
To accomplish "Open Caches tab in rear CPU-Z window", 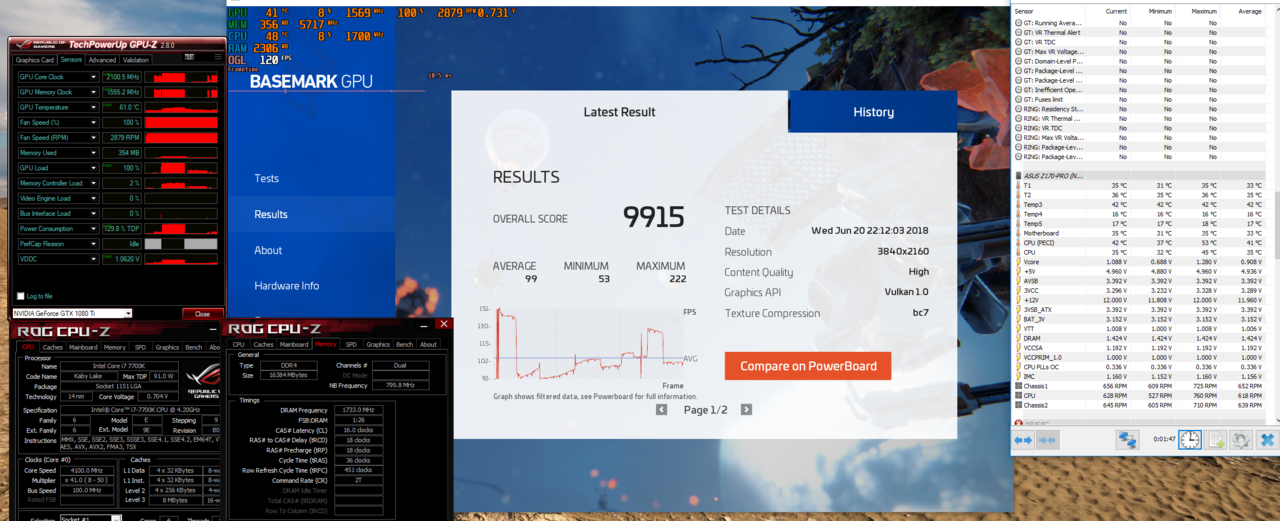I will (52, 347).
